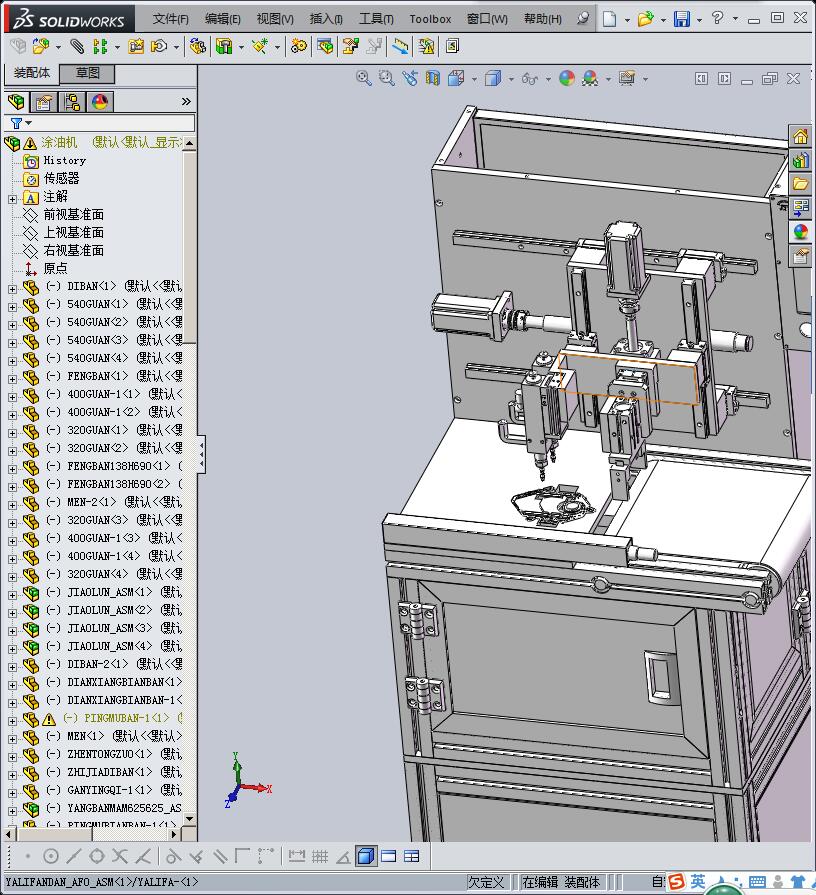Viewport: 816px width, 895px height.
Task: Click the Insert Components toolbar icon
Action: click(x=41, y=46)
